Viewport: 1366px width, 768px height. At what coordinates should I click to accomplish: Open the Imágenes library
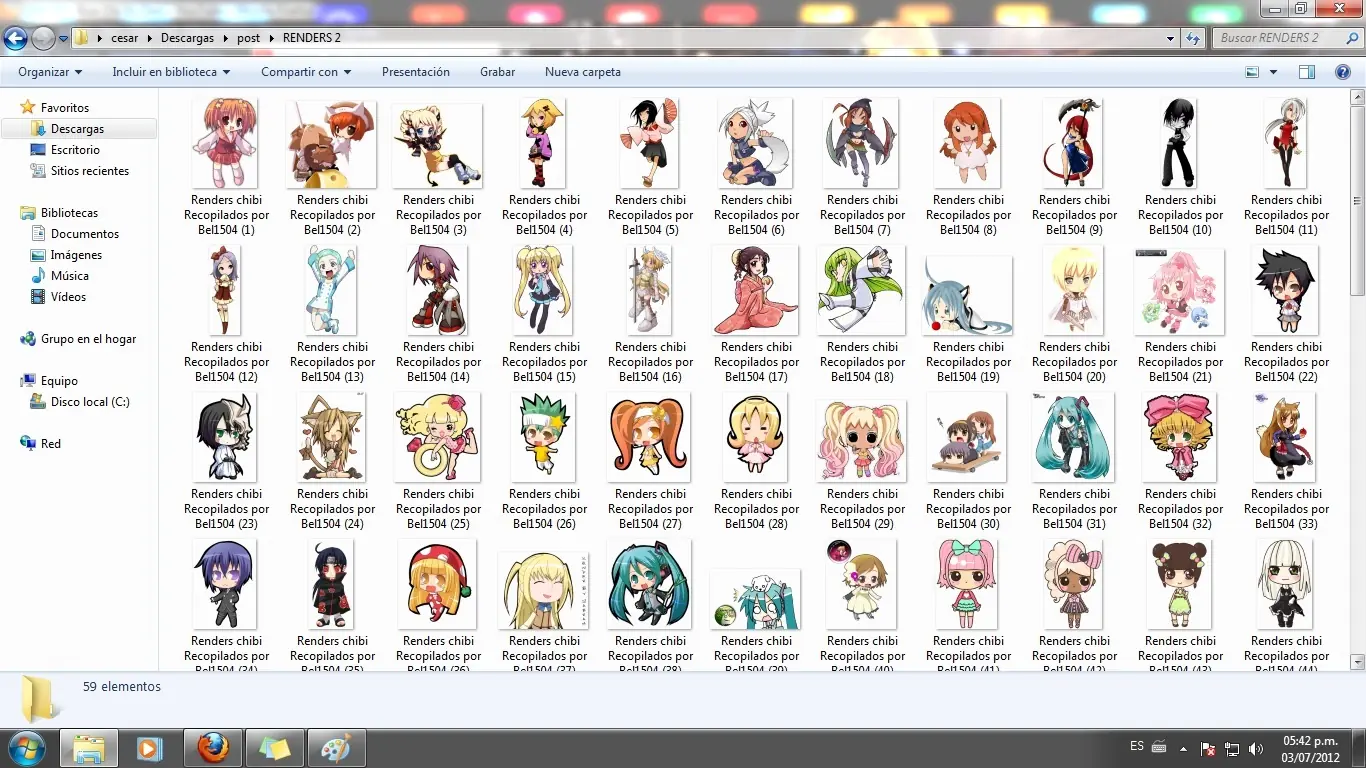pyautogui.click(x=76, y=255)
